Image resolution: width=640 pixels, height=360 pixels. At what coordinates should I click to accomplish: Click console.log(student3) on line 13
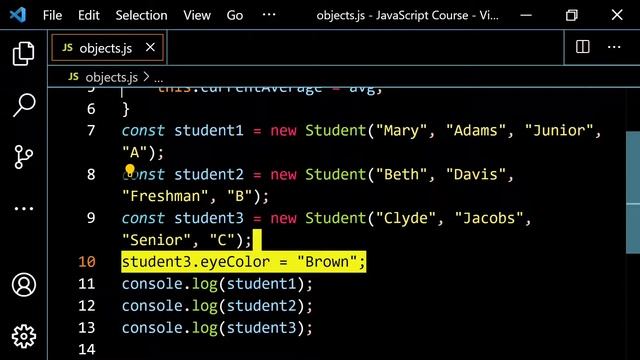pos(217,328)
